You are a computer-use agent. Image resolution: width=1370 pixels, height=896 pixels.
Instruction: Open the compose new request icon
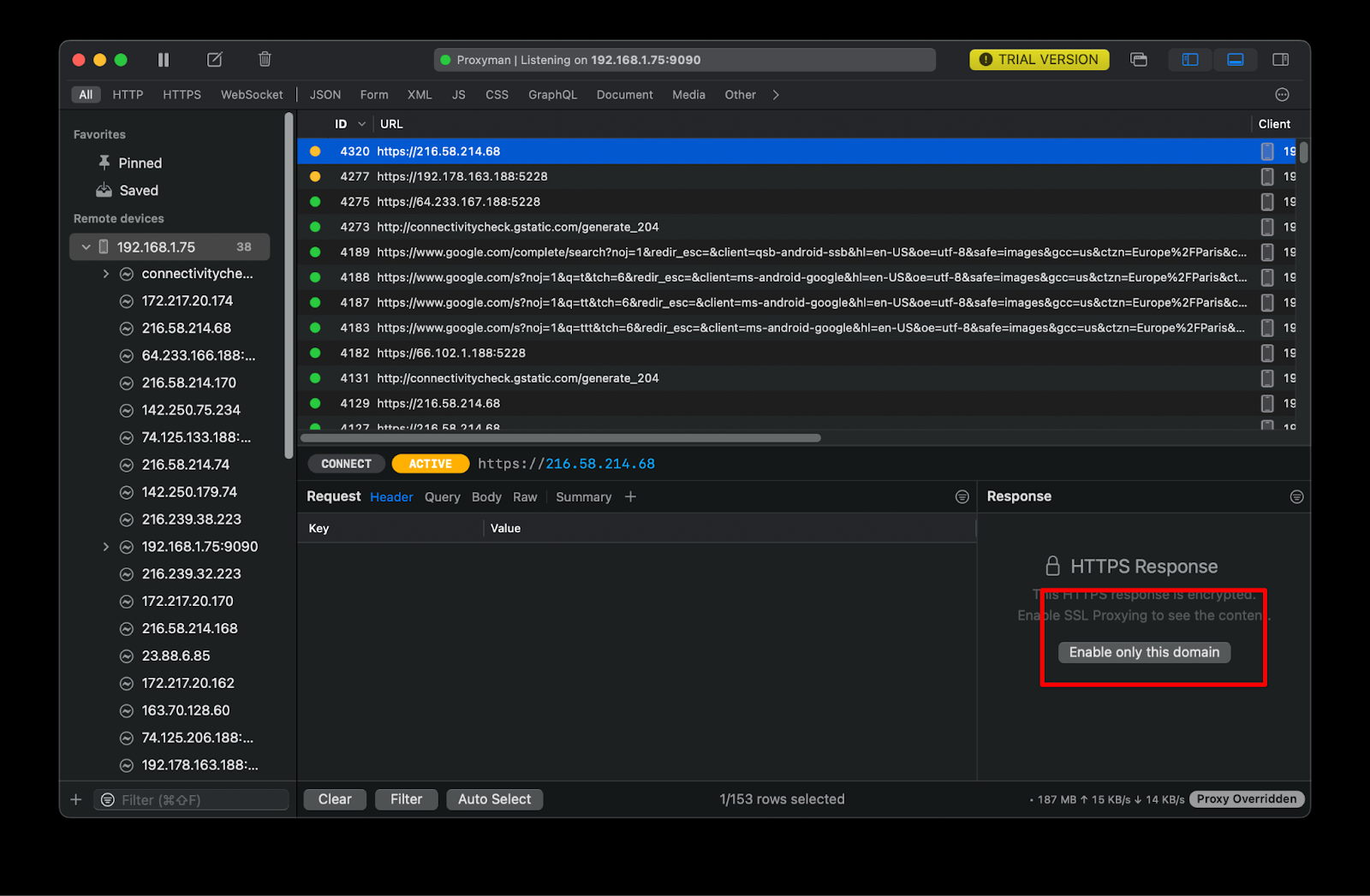[x=213, y=59]
